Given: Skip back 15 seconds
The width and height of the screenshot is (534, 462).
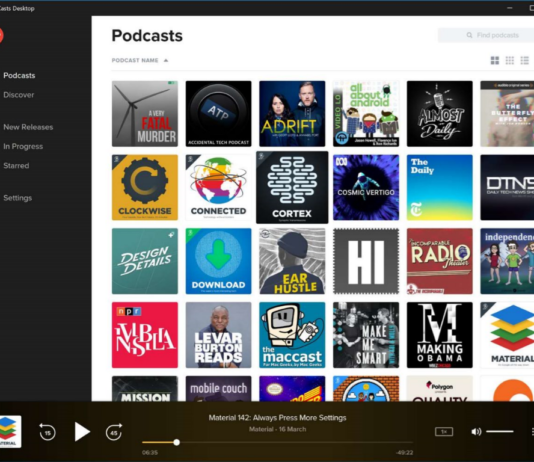Looking at the screenshot, I should click(x=47, y=432).
